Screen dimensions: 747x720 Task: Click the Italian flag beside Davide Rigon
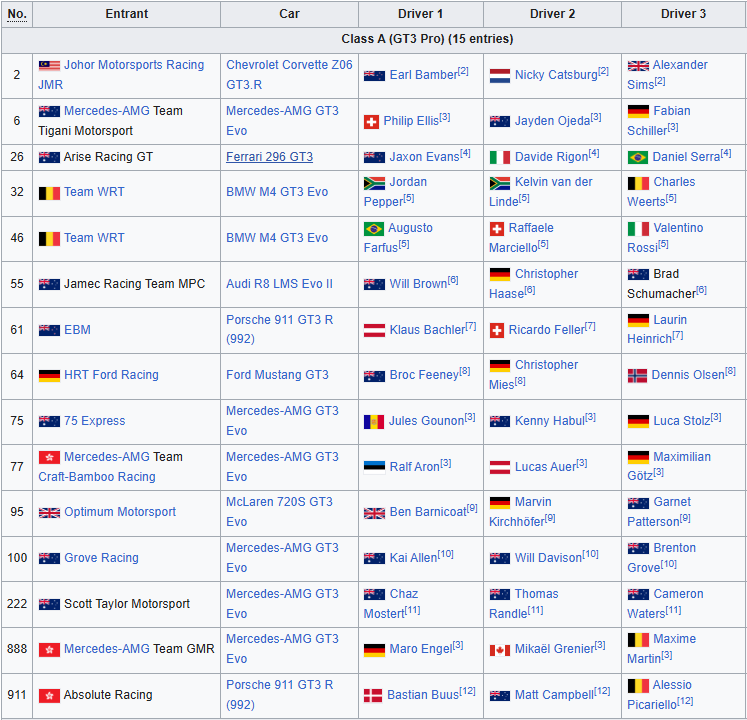(x=500, y=157)
